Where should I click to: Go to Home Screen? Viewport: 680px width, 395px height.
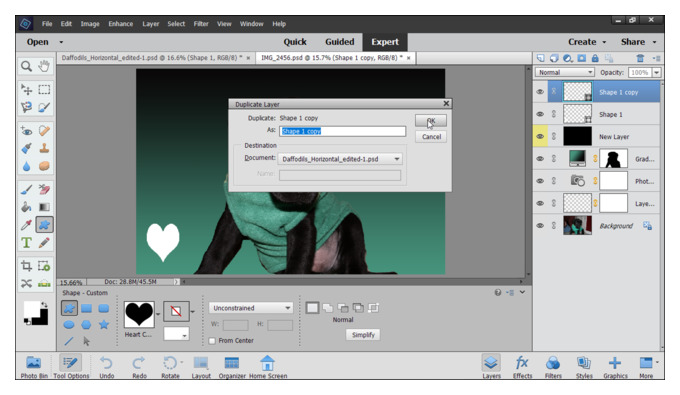coord(268,367)
